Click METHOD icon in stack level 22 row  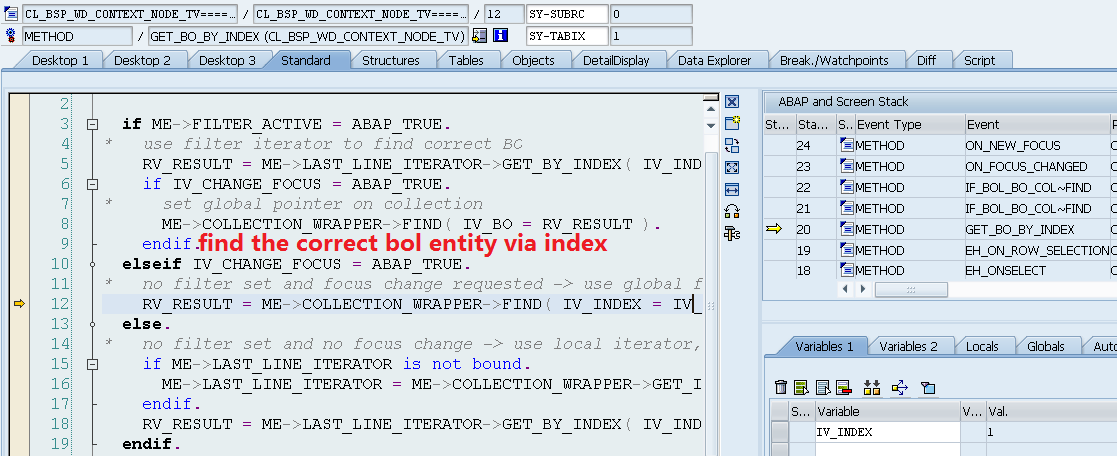(847, 187)
